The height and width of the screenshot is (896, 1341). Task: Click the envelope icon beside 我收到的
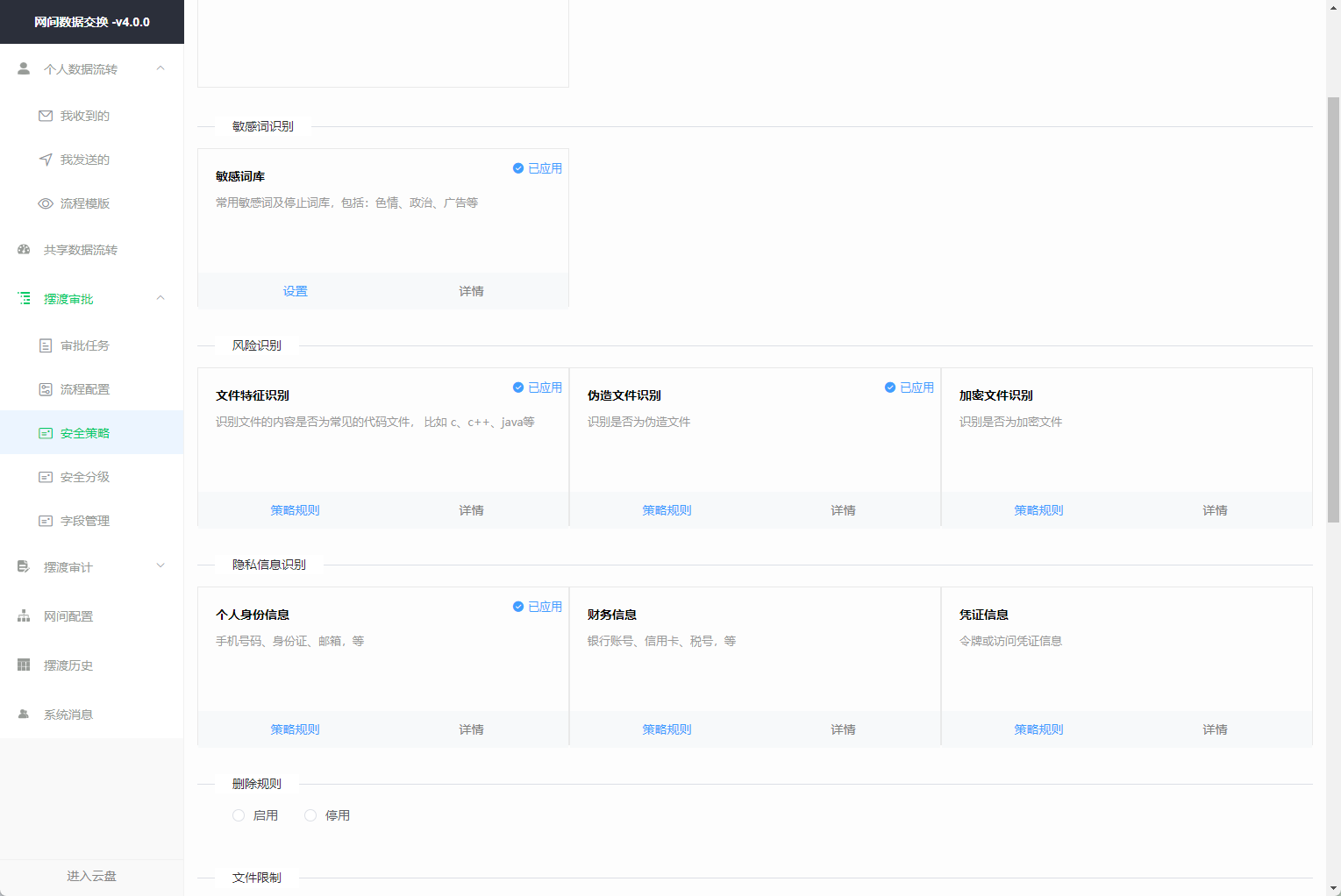46,116
